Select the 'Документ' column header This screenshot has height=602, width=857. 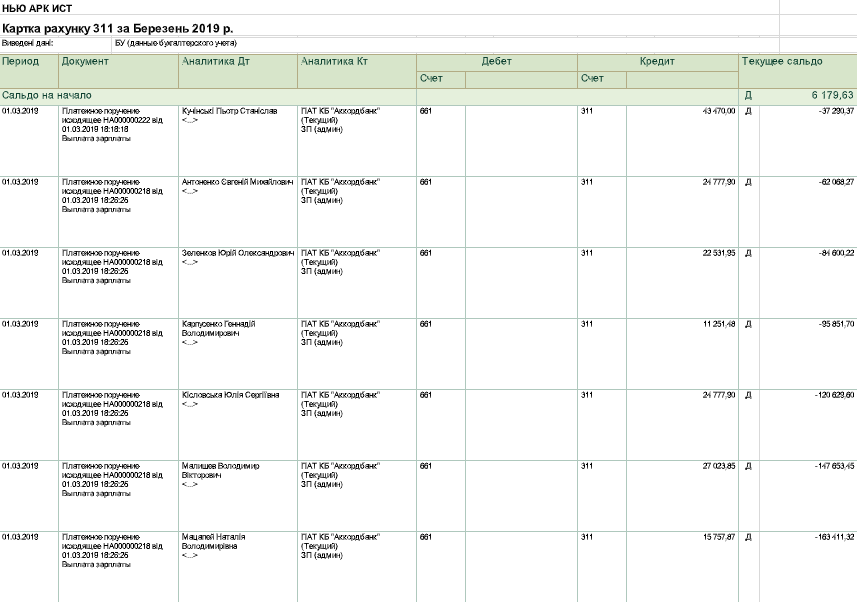85,62
